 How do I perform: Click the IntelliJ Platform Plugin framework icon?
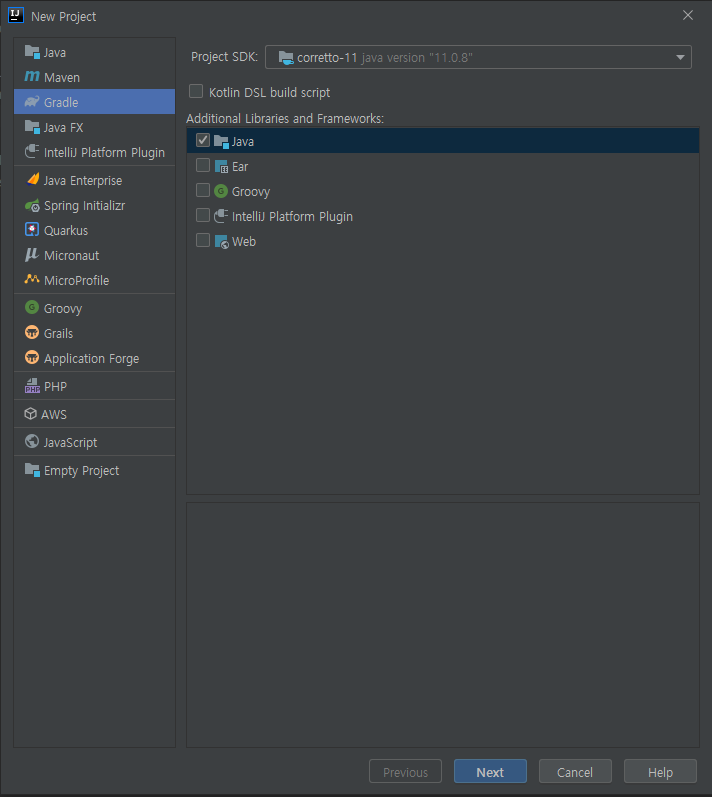(221, 216)
